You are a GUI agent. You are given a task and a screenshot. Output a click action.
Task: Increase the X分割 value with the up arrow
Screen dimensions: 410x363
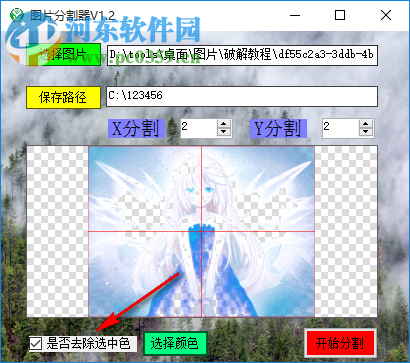coord(224,124)
